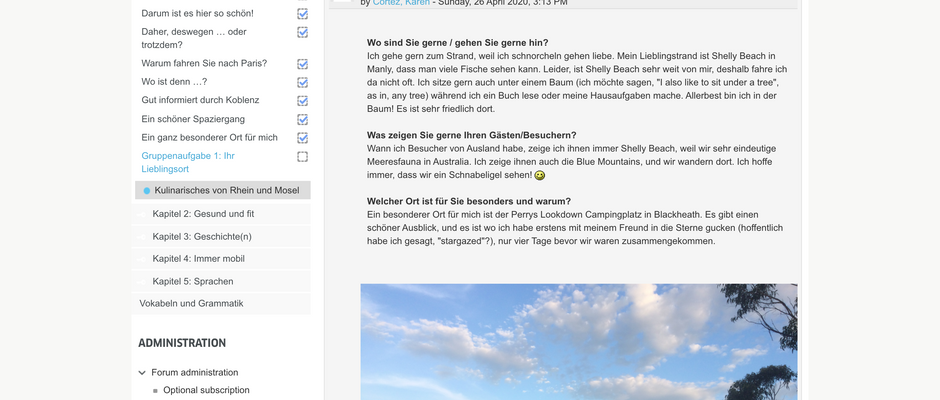Click bullet icon beside Optional subscription
This screenshot has height=400, width=940.
tap(155, 390)
